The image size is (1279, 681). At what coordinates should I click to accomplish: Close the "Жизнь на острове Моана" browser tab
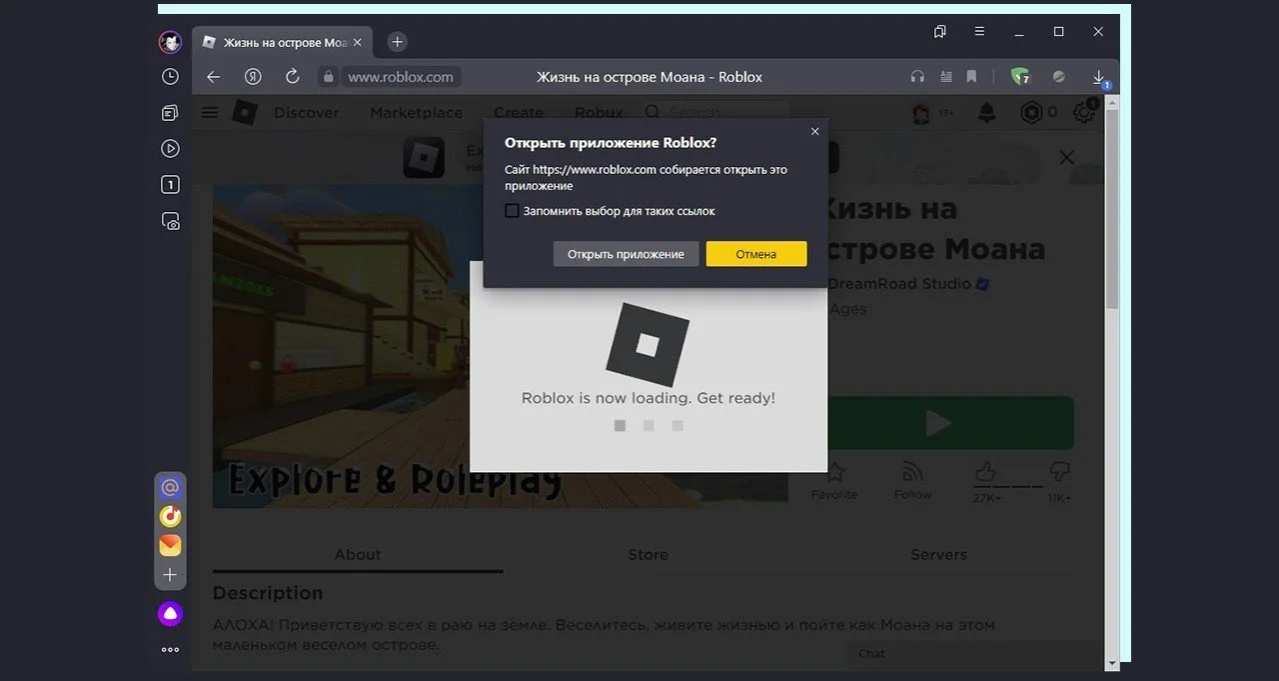[x=357, y=42]
